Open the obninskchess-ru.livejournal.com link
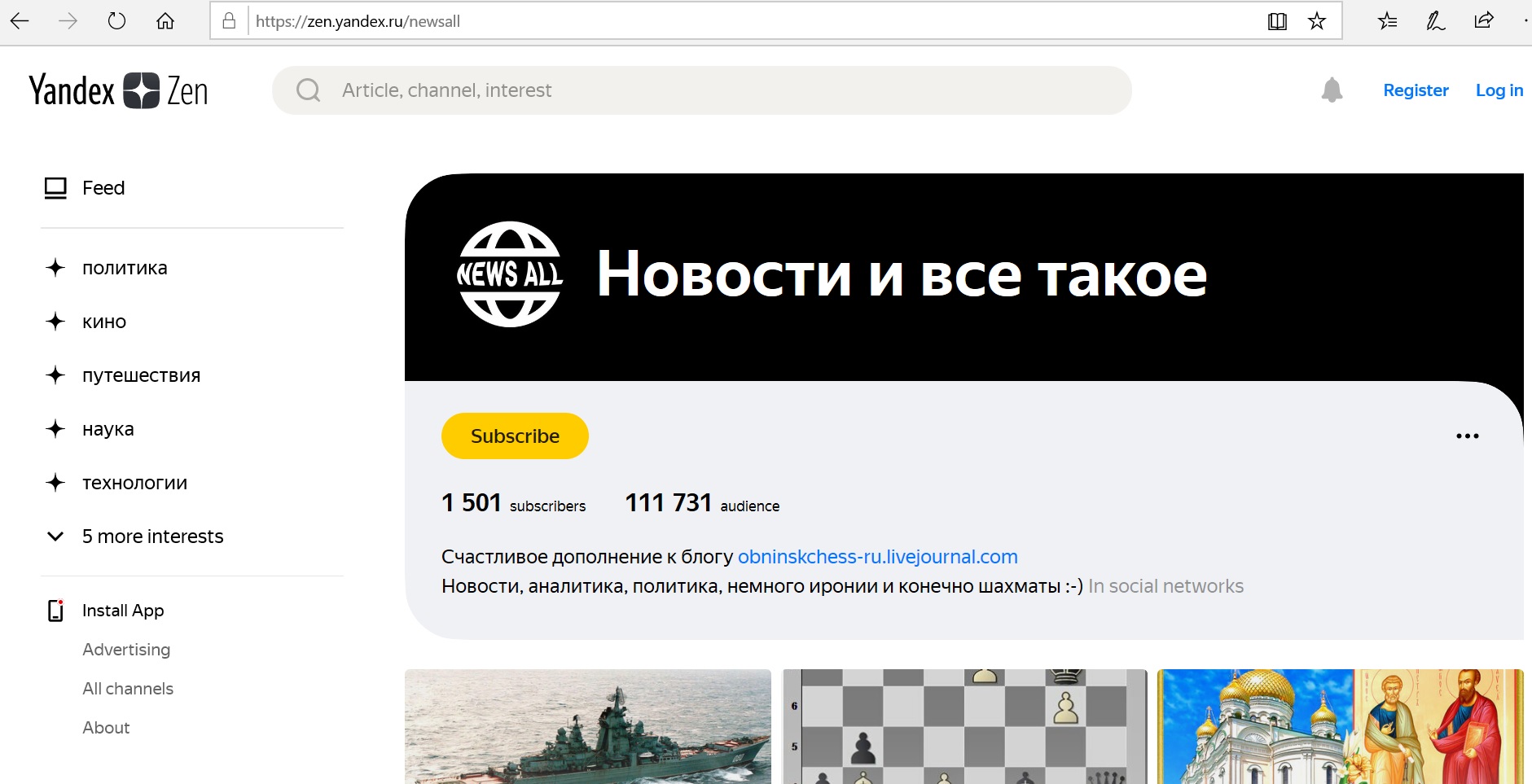Viewport: 1532px width, 784px height. (878, 557)
